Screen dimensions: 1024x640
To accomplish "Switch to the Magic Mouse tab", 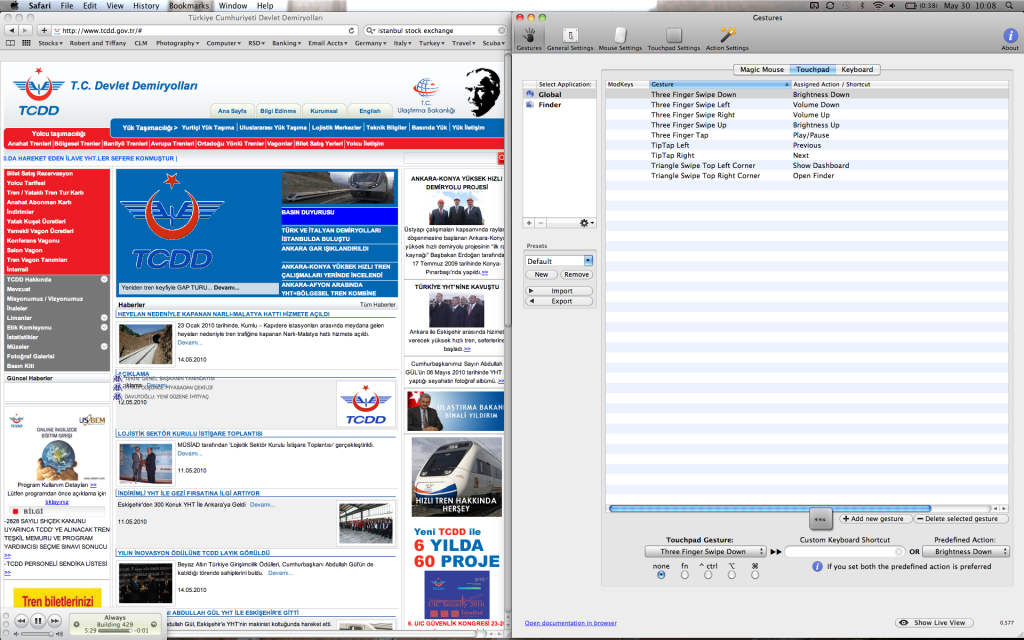I will (761, 69).
